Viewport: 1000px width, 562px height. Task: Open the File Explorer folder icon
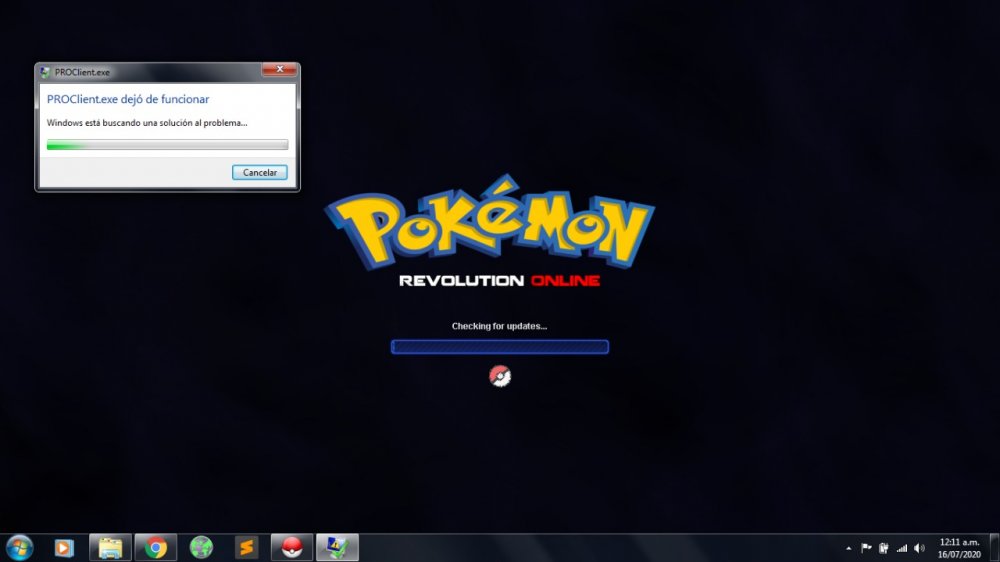[x=110, y=548]
